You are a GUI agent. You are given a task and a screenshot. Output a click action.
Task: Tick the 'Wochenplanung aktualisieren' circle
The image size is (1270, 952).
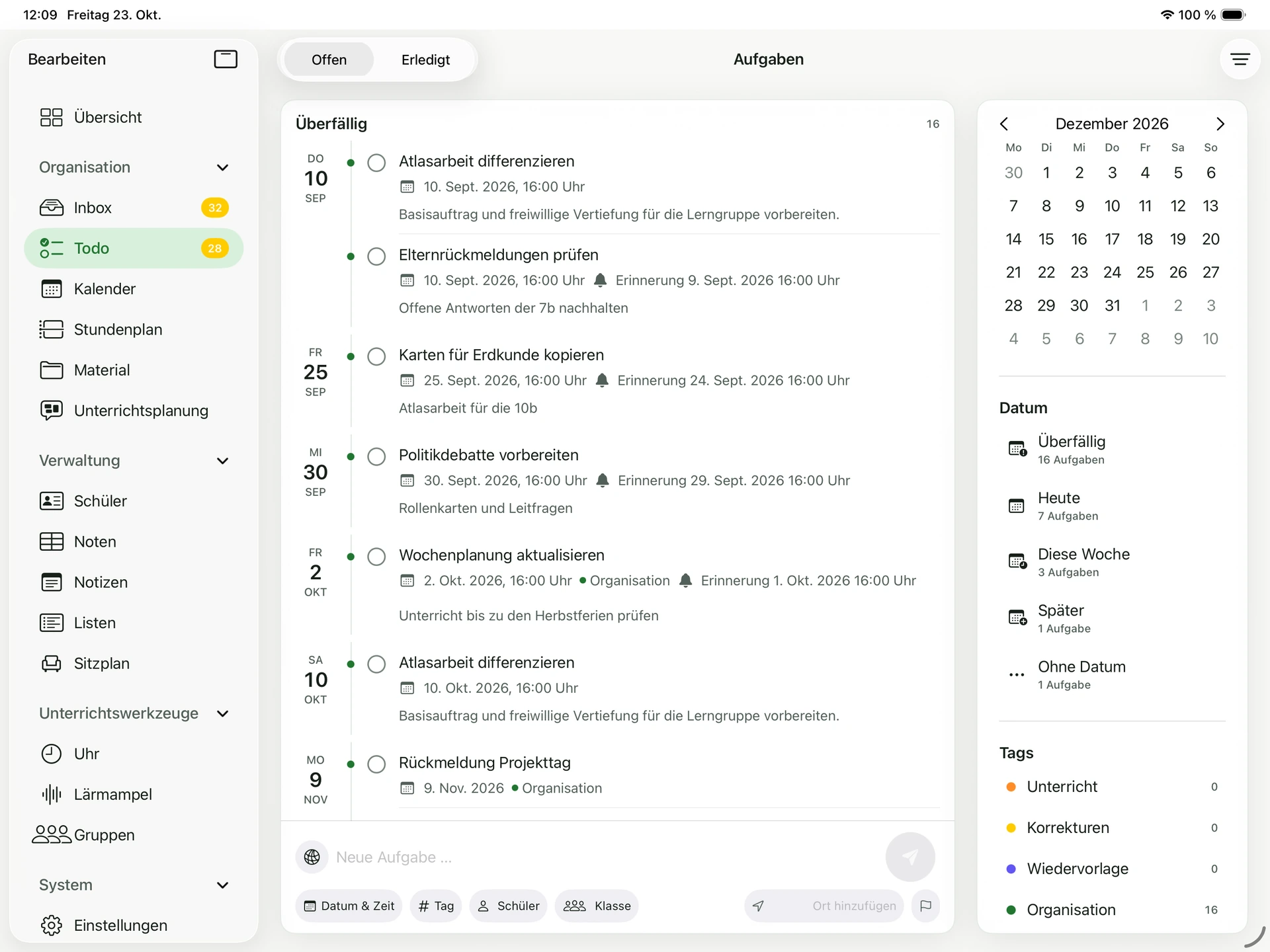[376, 557]
